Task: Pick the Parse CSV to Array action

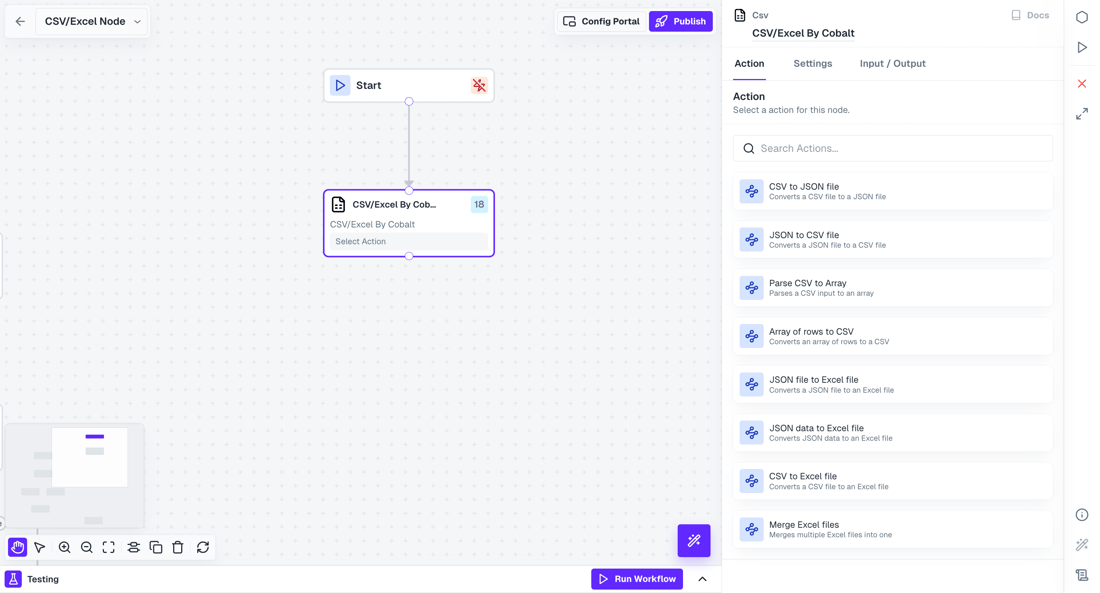Action: (892, 288)
